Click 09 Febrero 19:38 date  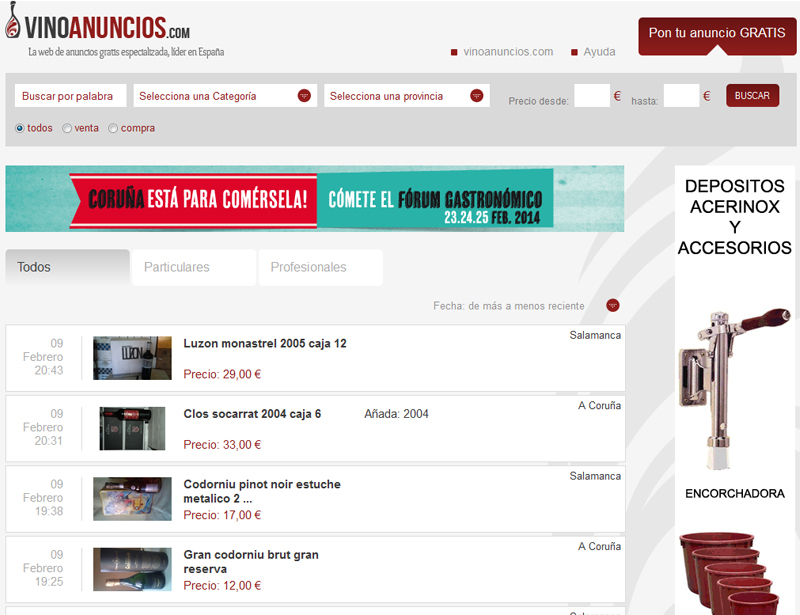coord(43,498)
